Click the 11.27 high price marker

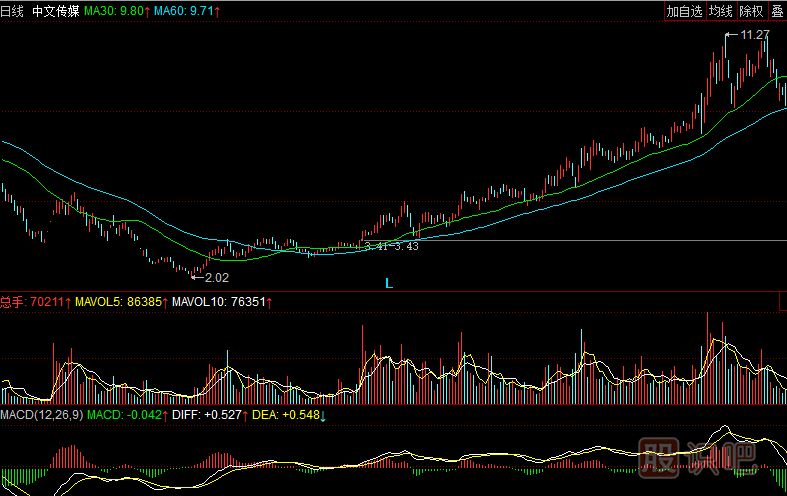point(754,35)
